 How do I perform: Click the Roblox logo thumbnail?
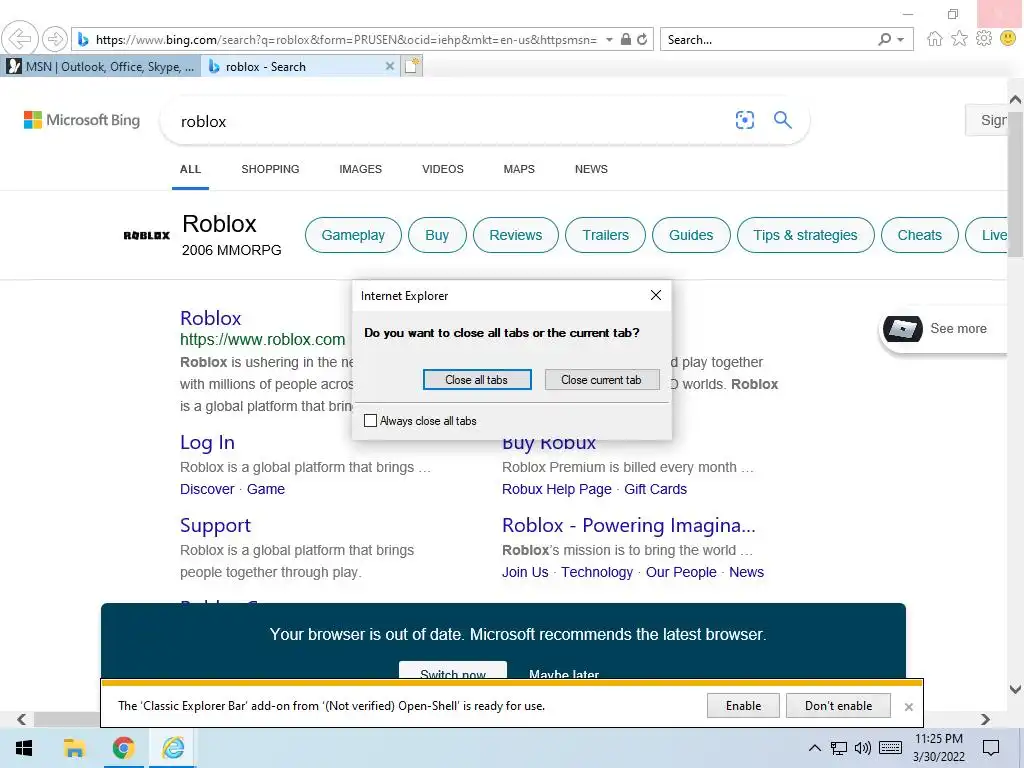[146, 235]
